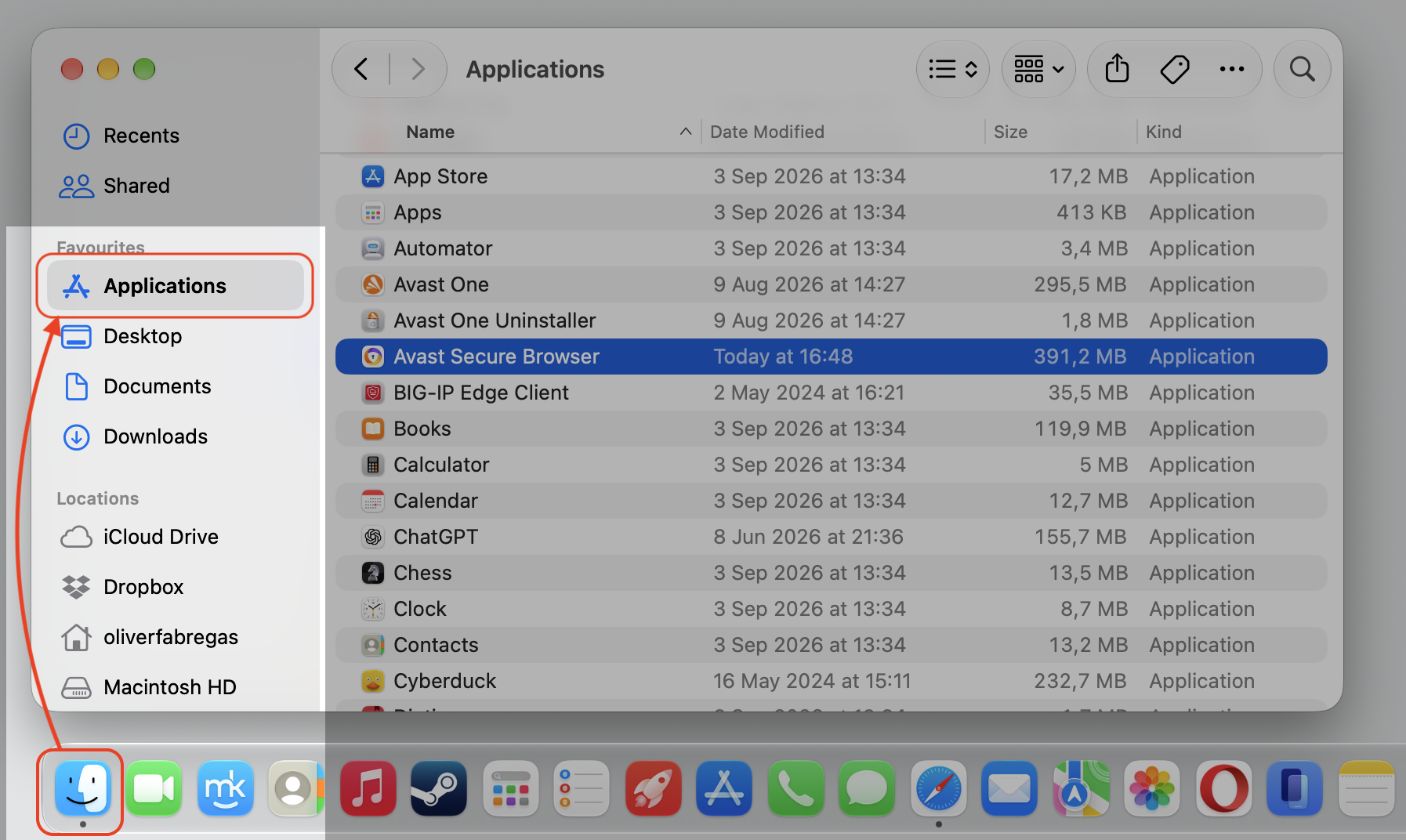Screen dimensions: 1406x840
Task: Click the Favourites section heading
Action: 100,248
